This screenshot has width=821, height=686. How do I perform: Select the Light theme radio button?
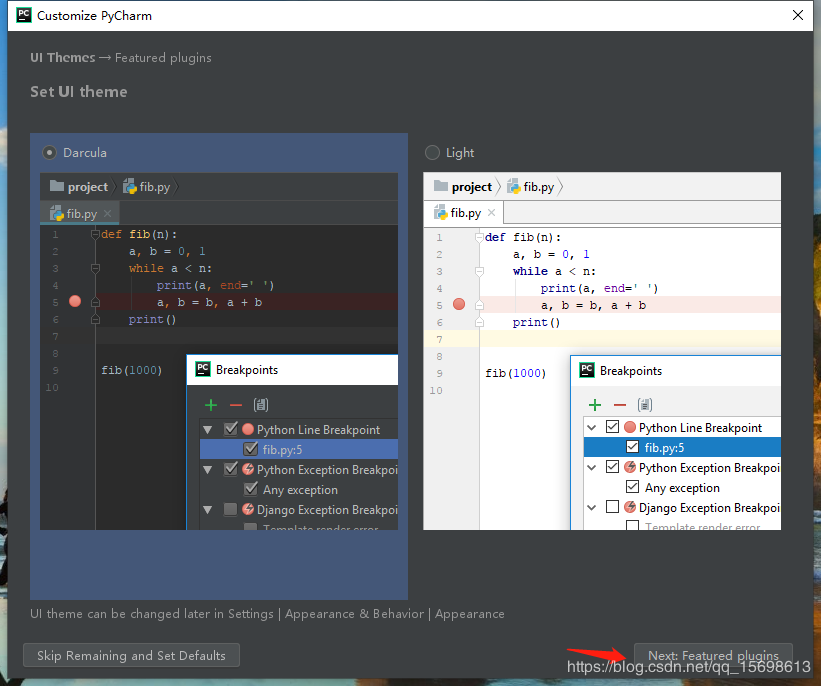coord(432,153)
